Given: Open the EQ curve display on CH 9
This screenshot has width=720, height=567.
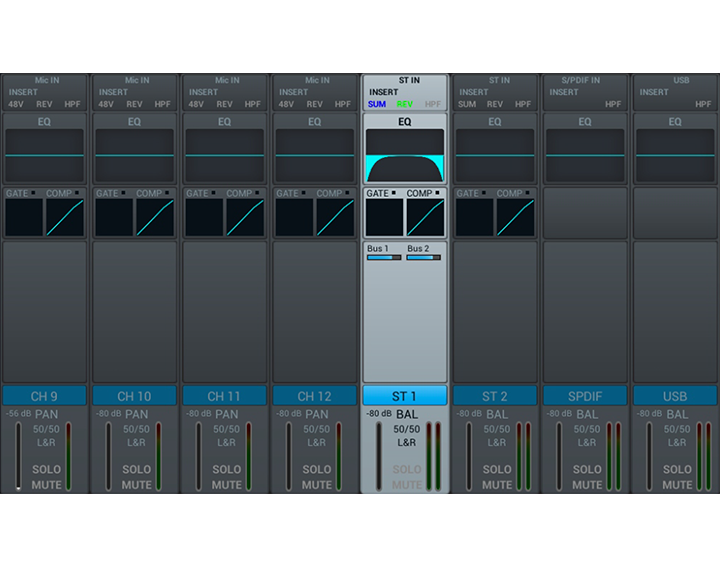Looking at the screenshot, I should pyautogui.click(x=44, y=155).
